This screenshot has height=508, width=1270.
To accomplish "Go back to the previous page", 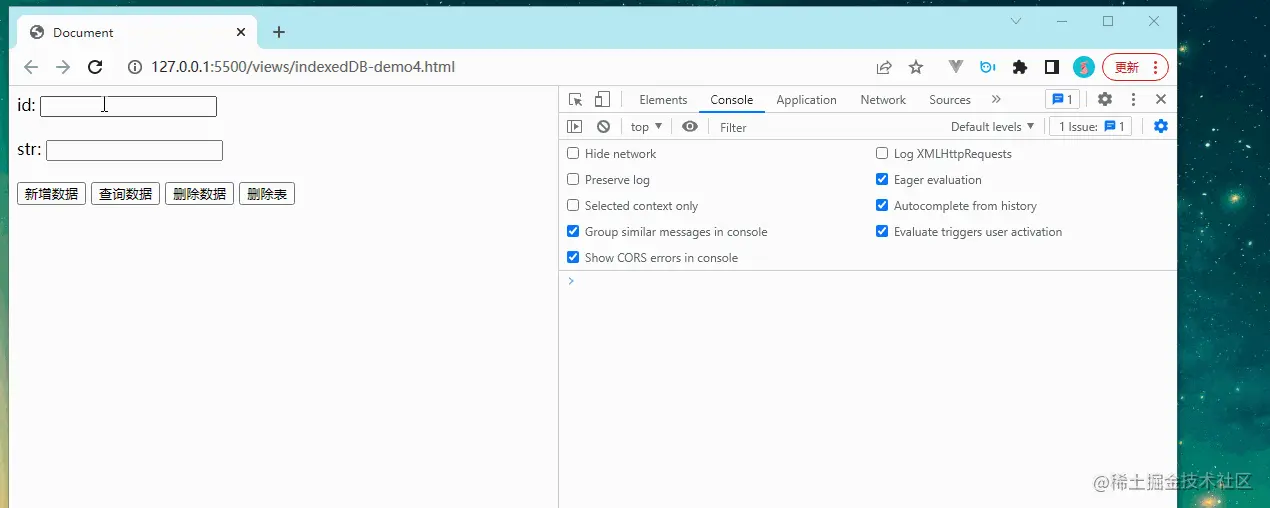I will click(x=31, y=67).
